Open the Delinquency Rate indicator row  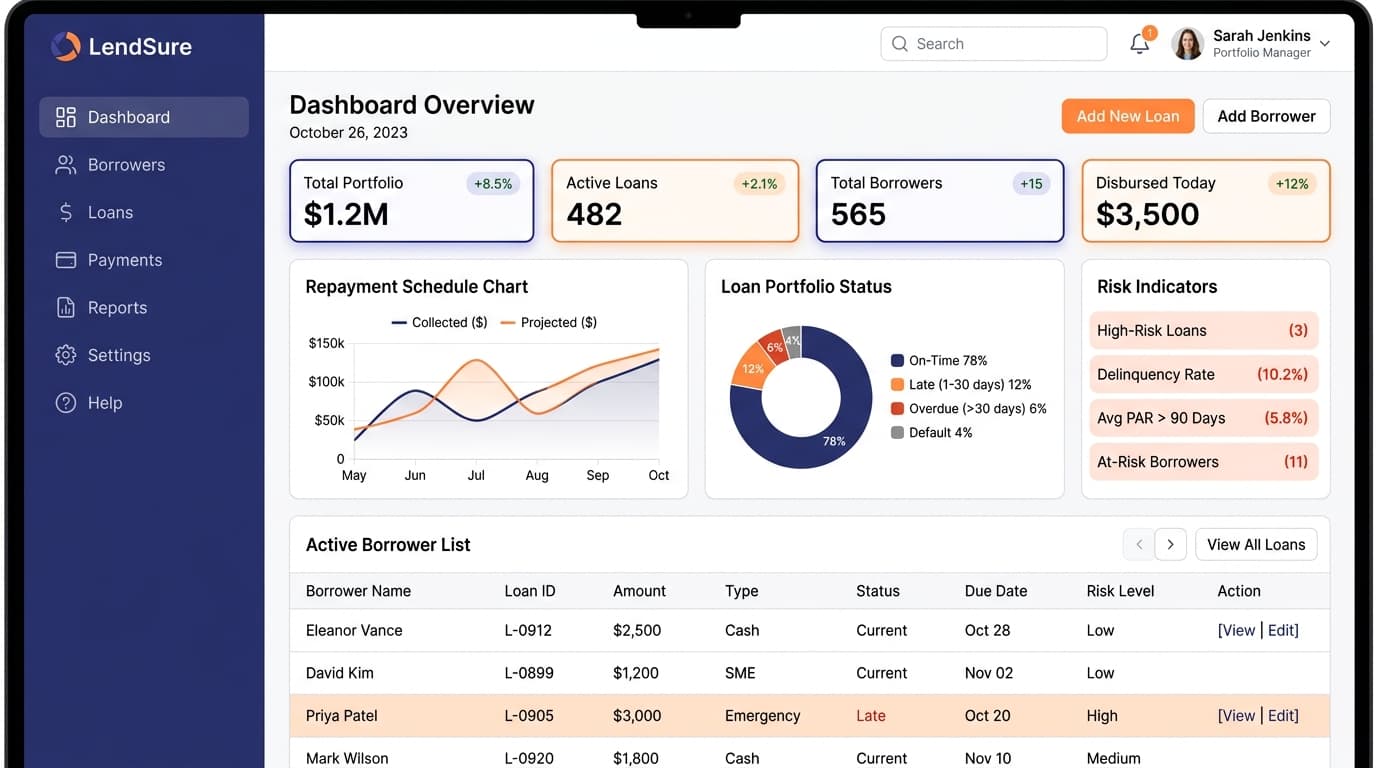point(1204,375)
